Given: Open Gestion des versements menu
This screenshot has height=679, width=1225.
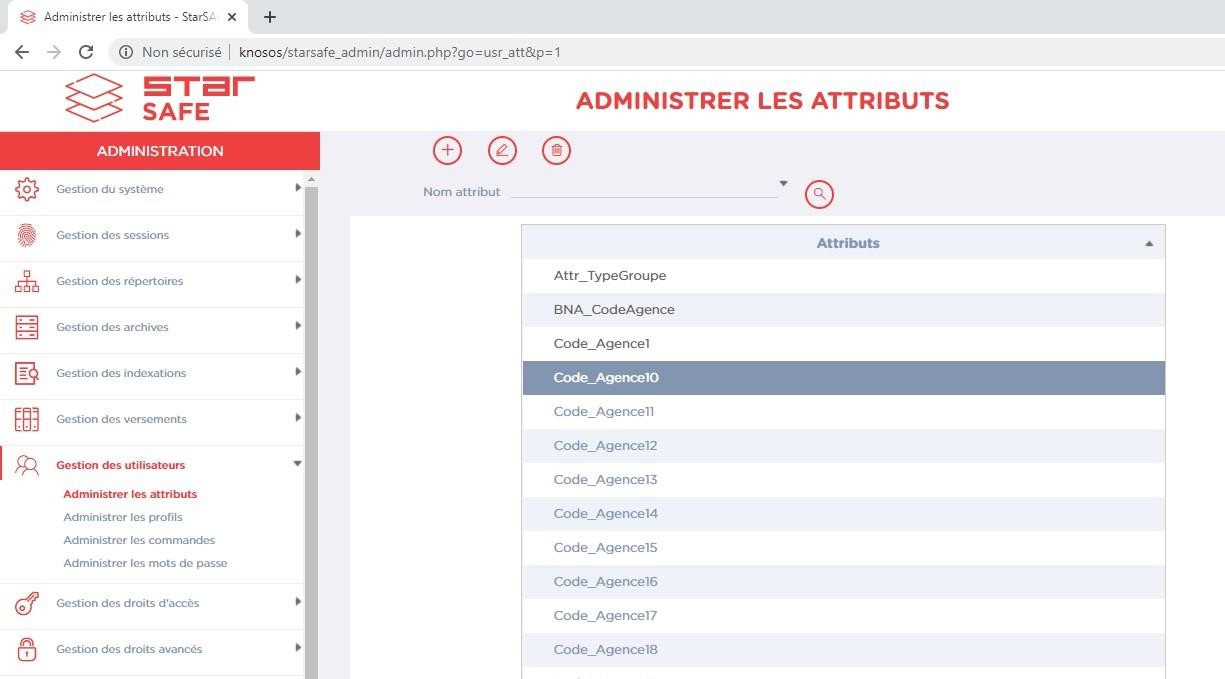Looking at the screenshot, I should [121, 419].
